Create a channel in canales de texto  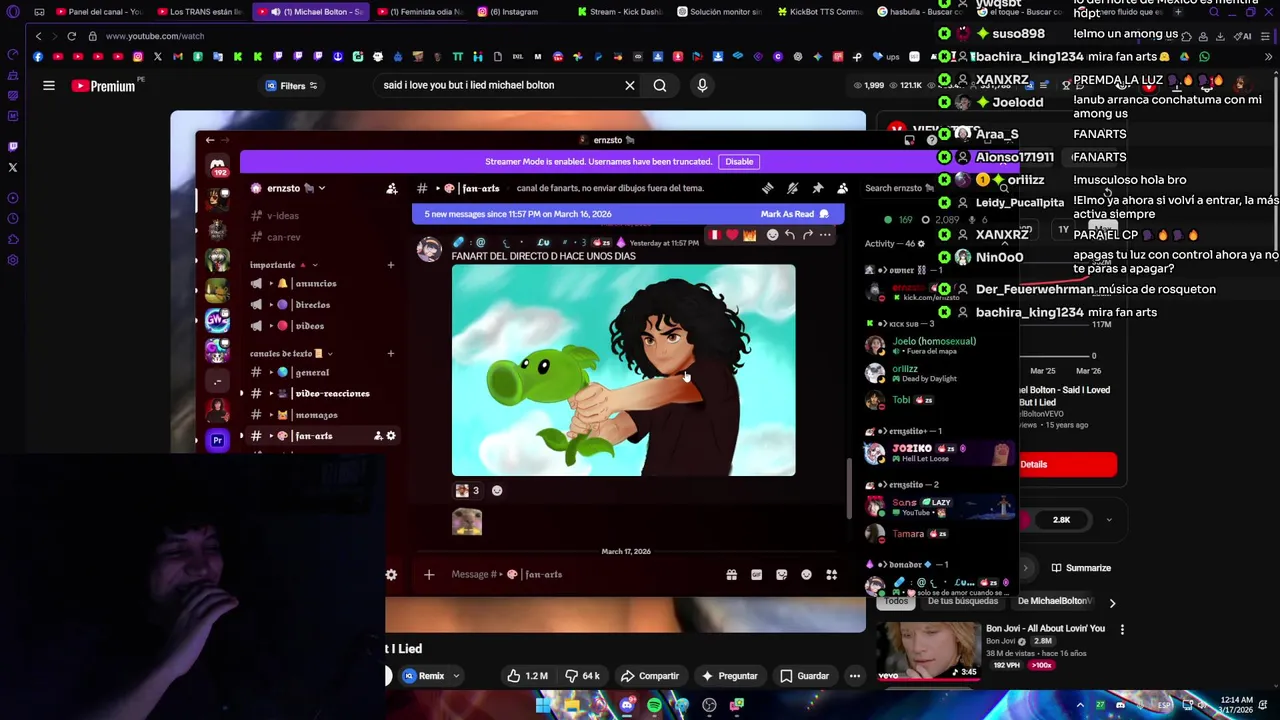tap(391, 353)
